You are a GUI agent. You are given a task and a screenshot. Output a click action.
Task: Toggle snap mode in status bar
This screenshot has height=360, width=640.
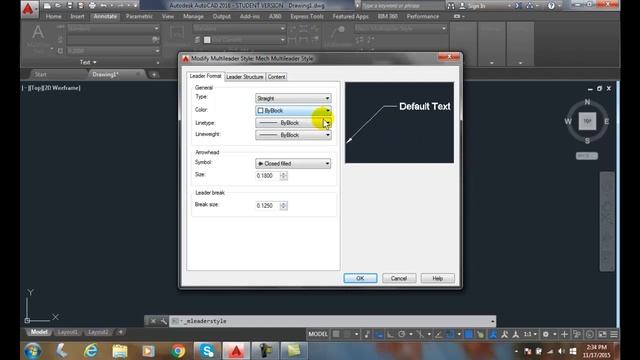pos(347,334)
